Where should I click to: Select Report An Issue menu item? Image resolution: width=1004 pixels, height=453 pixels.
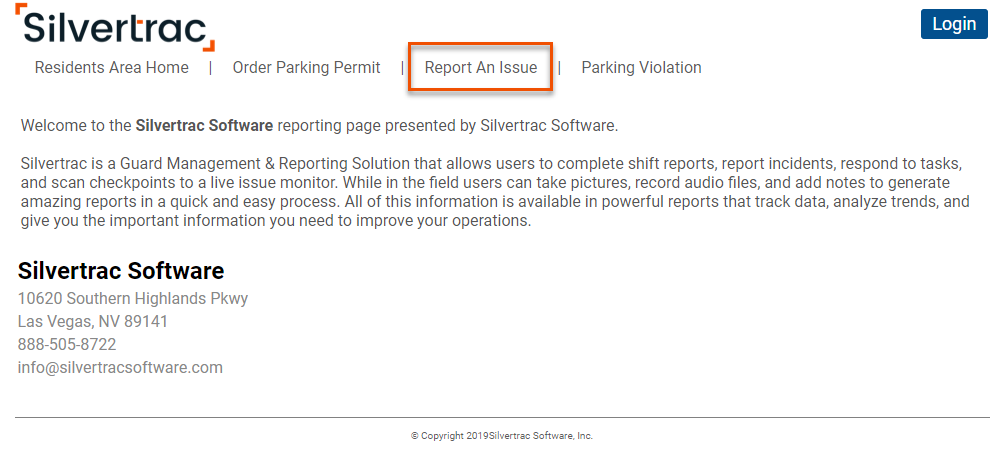(481, 68)
